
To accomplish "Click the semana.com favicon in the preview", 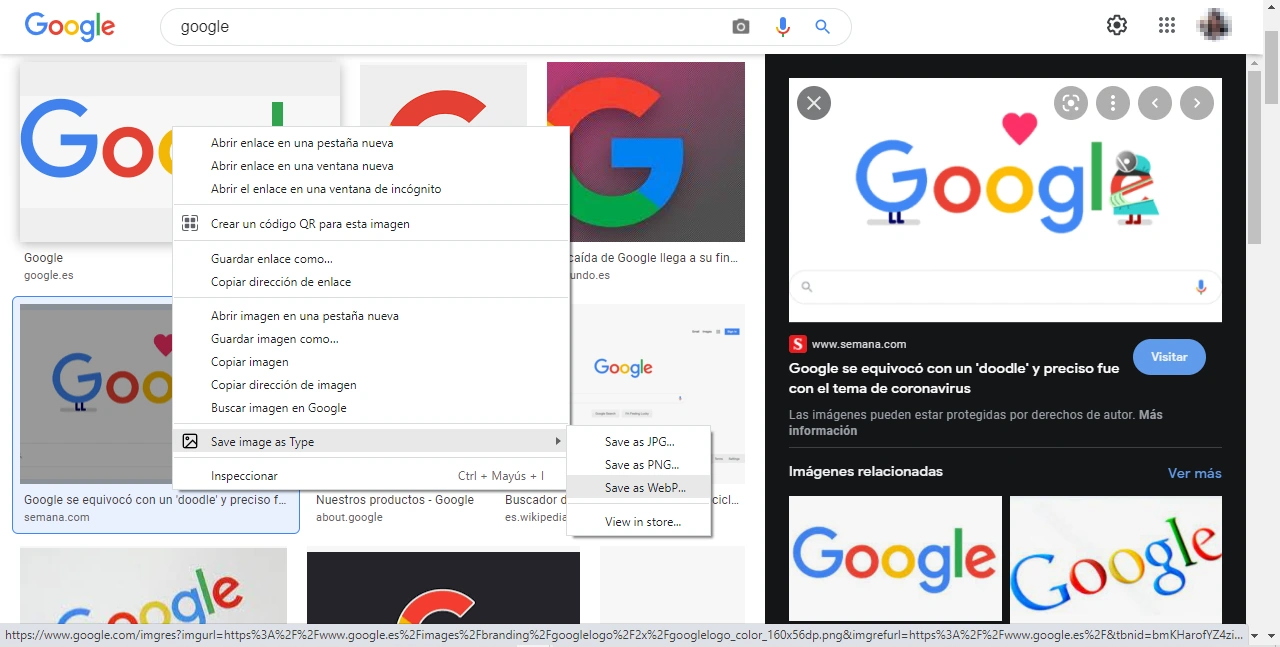I will pos(797,344).
